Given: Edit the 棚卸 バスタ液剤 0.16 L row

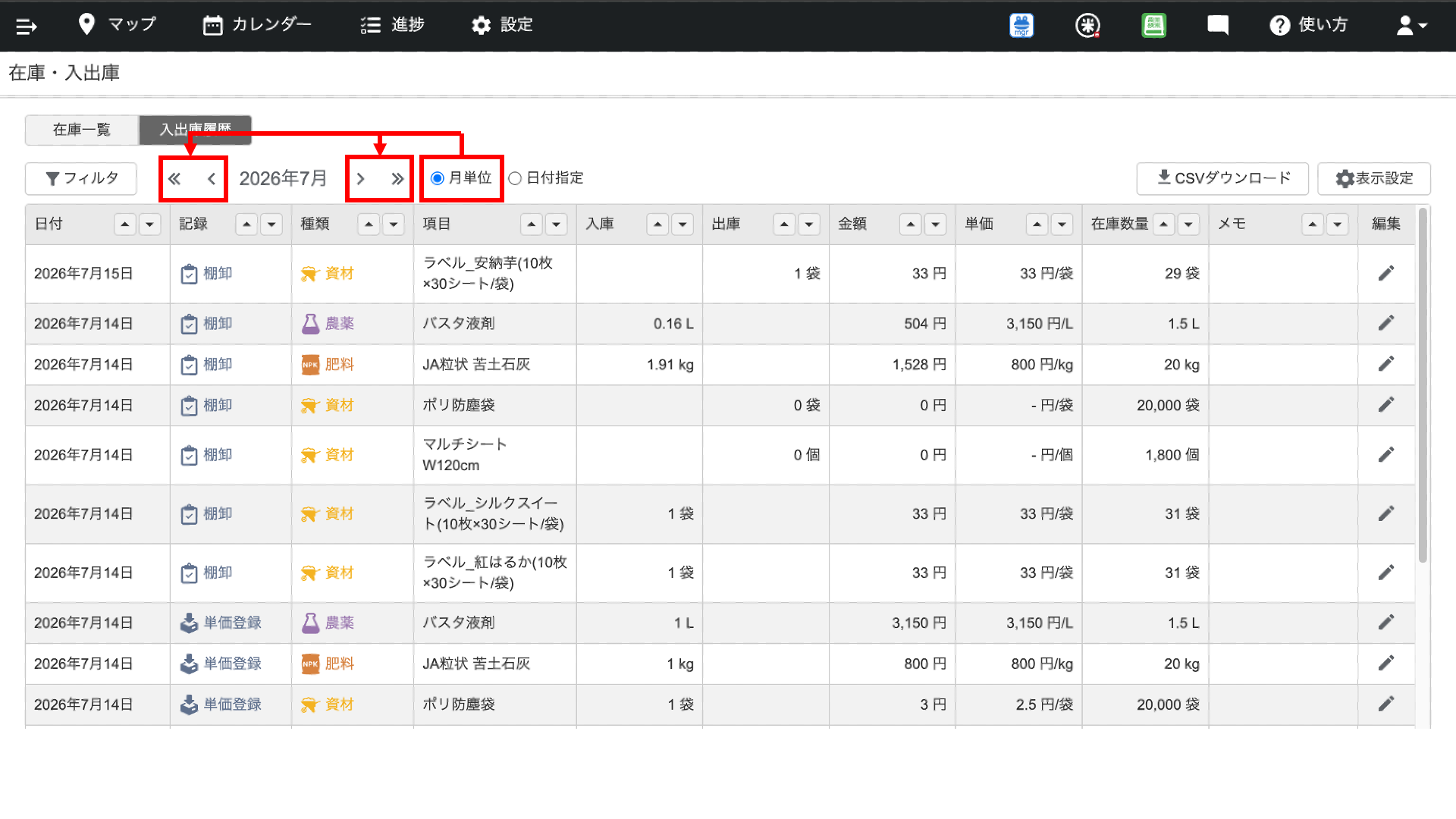Looking at the screenshot, I should pyautogui.click(x=1386, y=323).
